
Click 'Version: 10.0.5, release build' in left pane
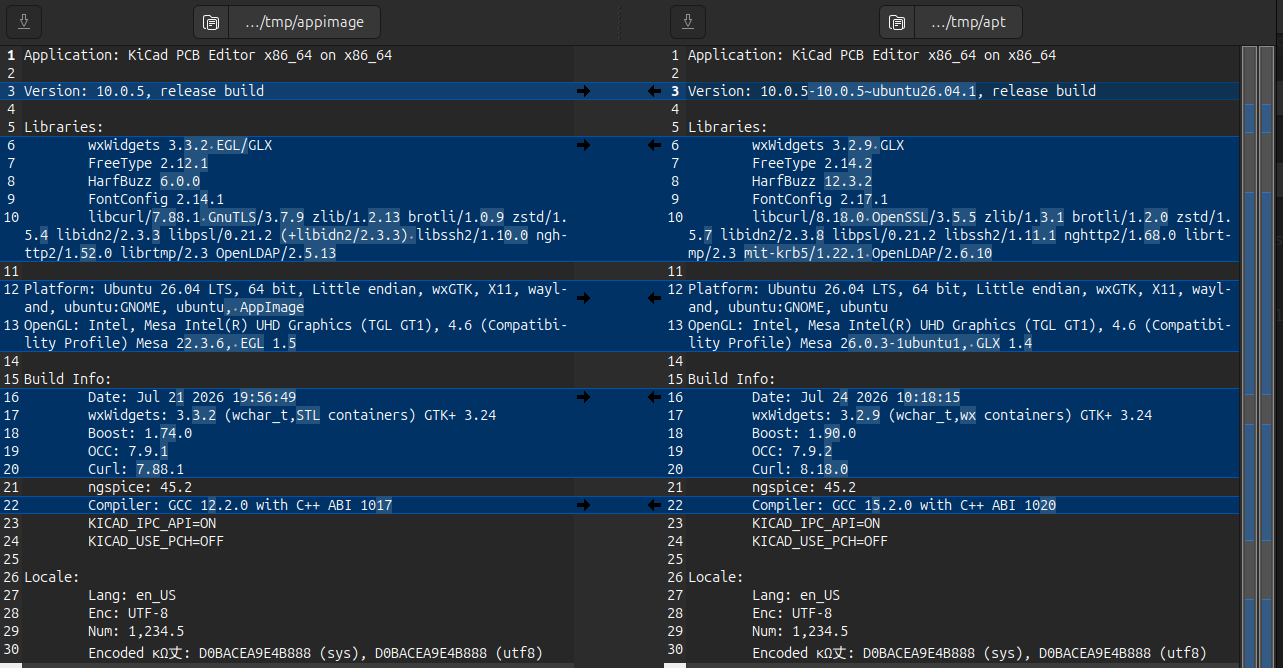144,91
